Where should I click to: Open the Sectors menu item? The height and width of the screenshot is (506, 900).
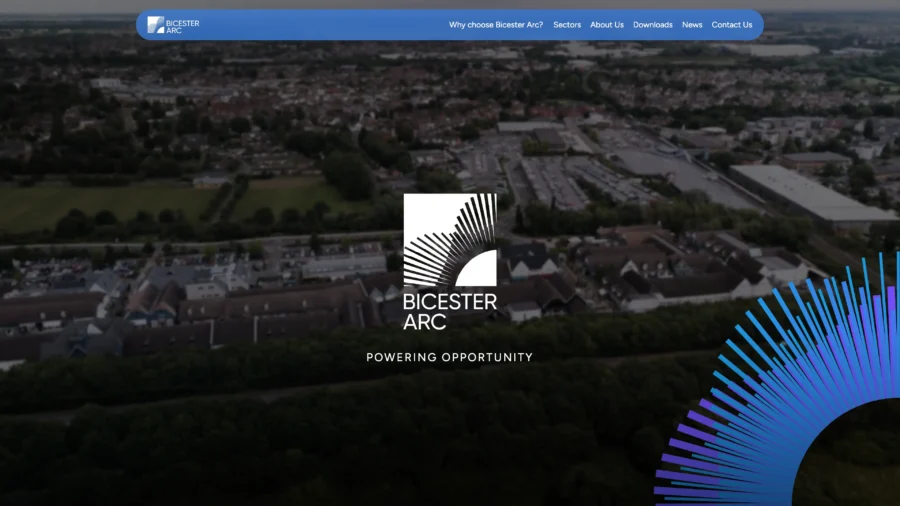[x=567, y=25]
